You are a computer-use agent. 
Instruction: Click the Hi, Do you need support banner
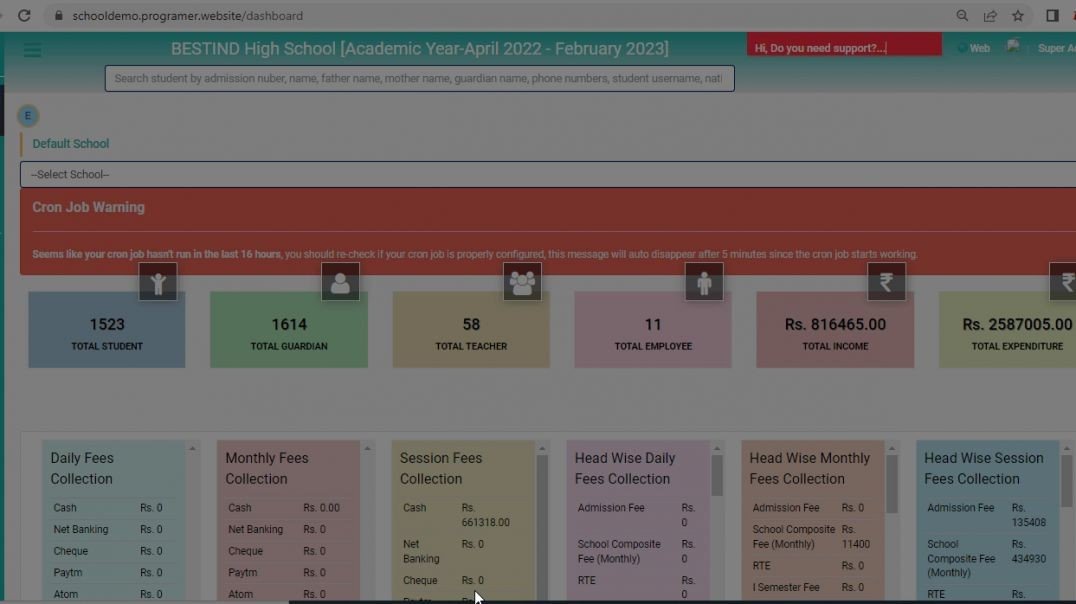click(x=843, y=44)
